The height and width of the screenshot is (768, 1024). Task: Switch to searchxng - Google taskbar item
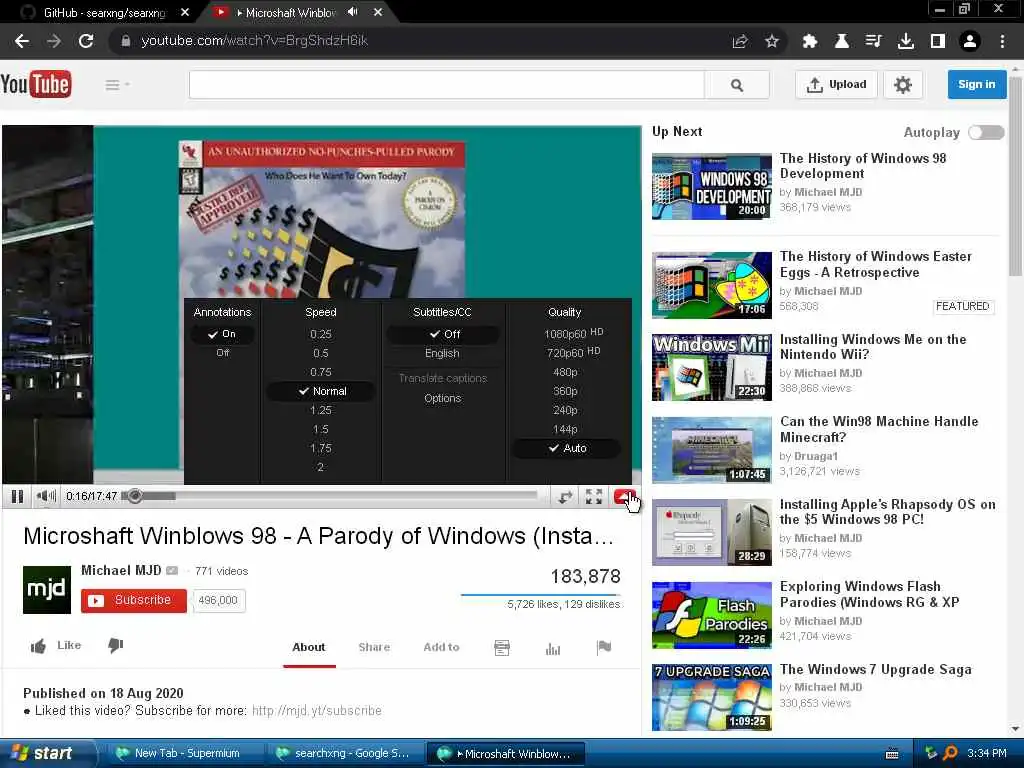(x=344, y=753)
